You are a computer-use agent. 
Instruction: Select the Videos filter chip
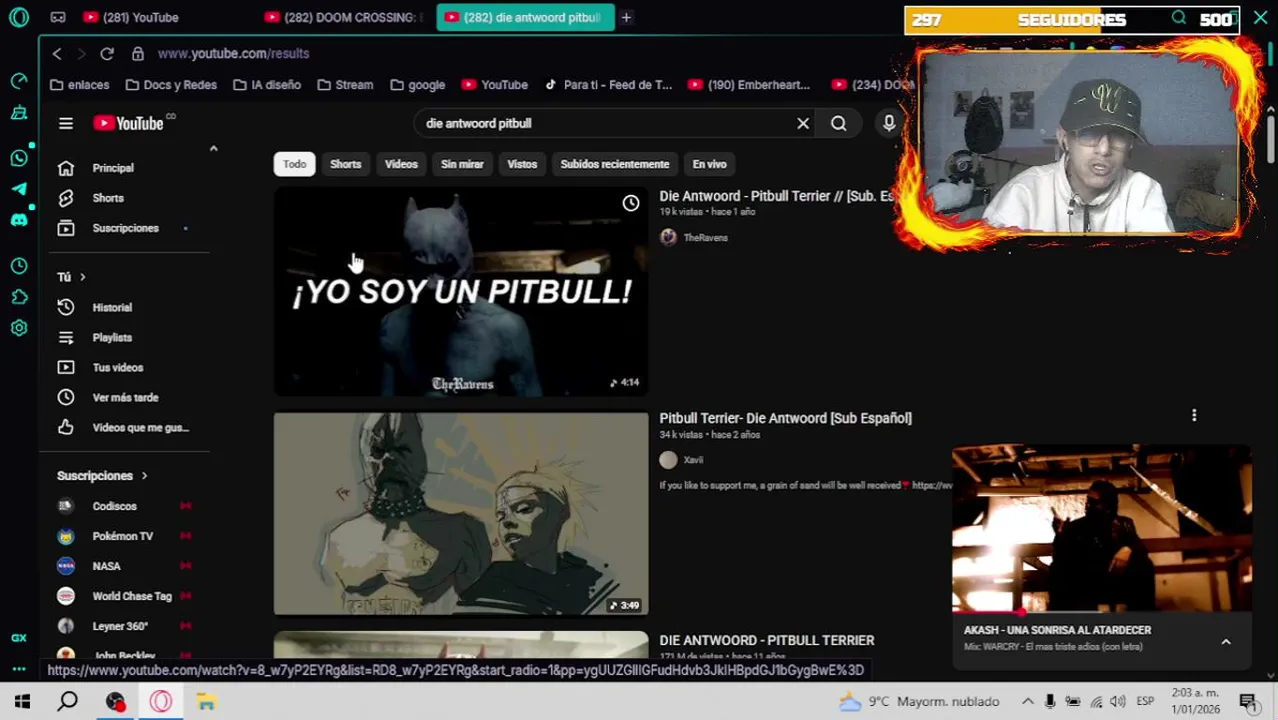coord(401,164)
